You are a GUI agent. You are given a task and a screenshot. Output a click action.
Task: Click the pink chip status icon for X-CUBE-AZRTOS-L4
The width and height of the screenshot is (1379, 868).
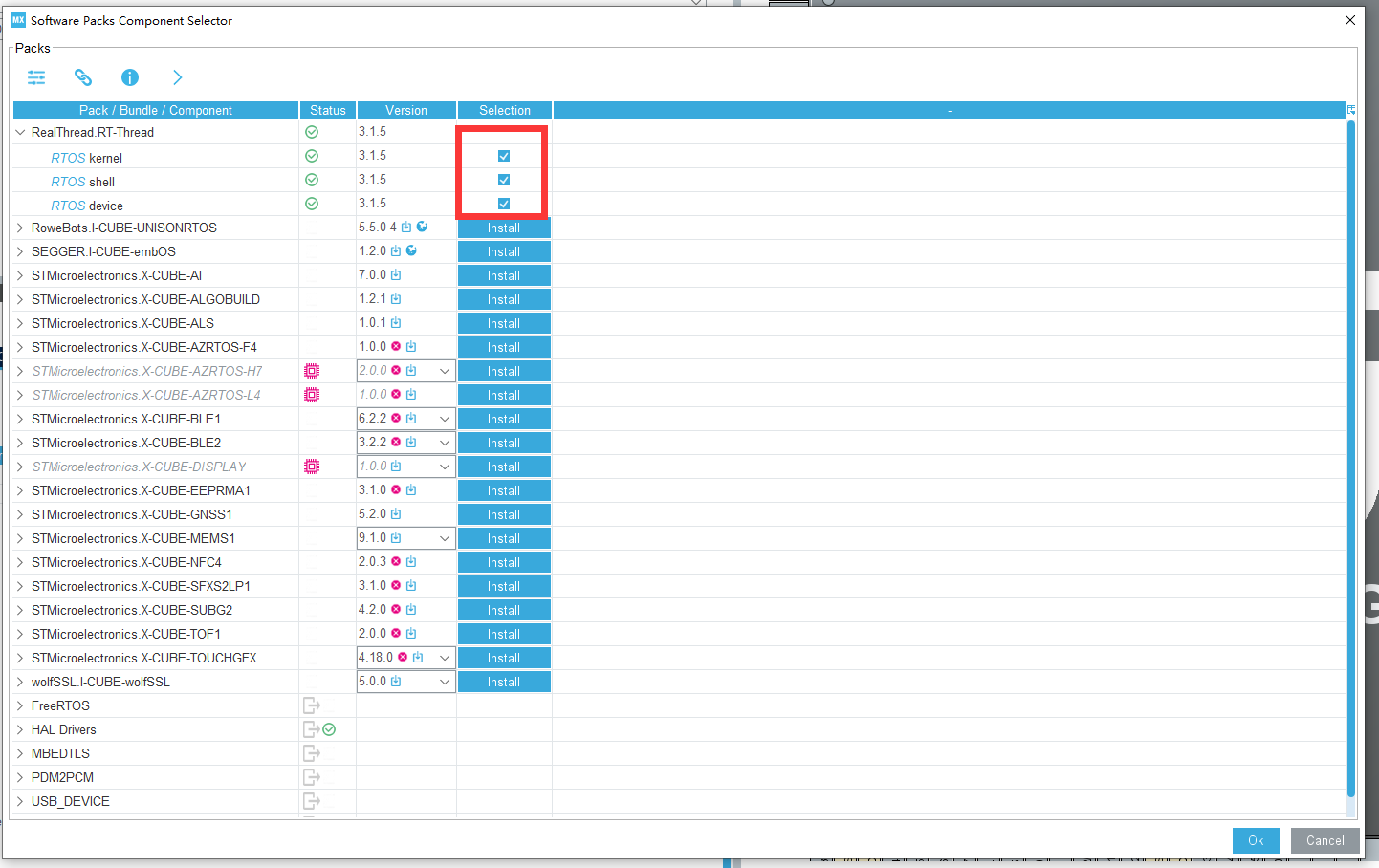[x=312, y=395]
